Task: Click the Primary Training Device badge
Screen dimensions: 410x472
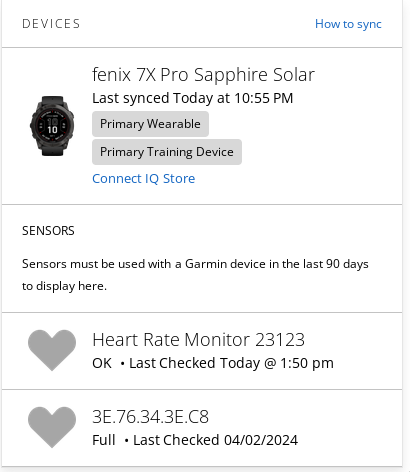Action: pos(167,152)
